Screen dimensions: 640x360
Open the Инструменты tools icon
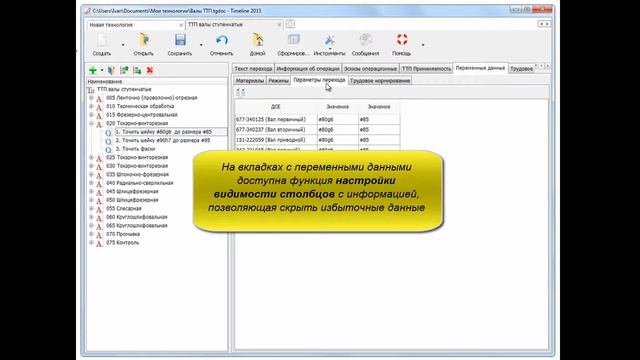(329, 40)
